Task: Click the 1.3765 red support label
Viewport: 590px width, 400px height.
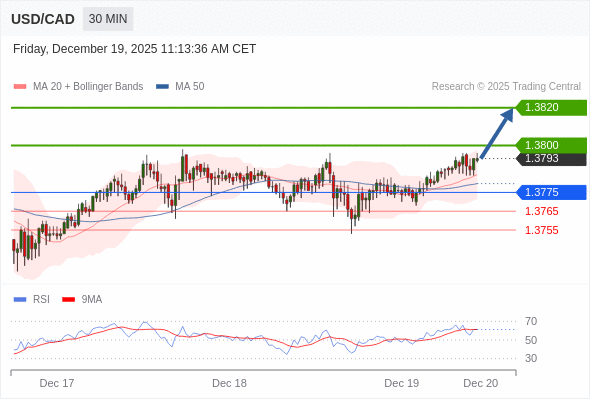Action: click(541, 211)
